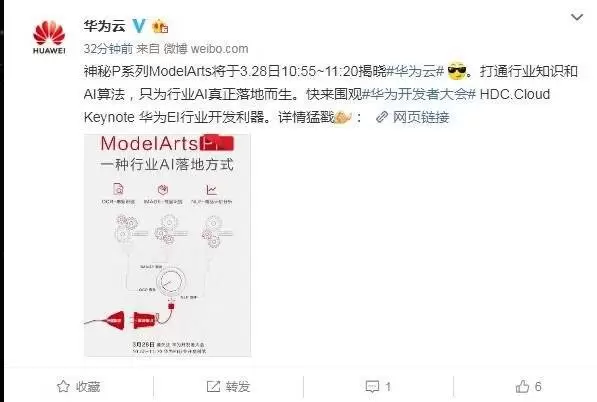
Task: Open the 网页链接 web link
Action: [x=421, y=117]
